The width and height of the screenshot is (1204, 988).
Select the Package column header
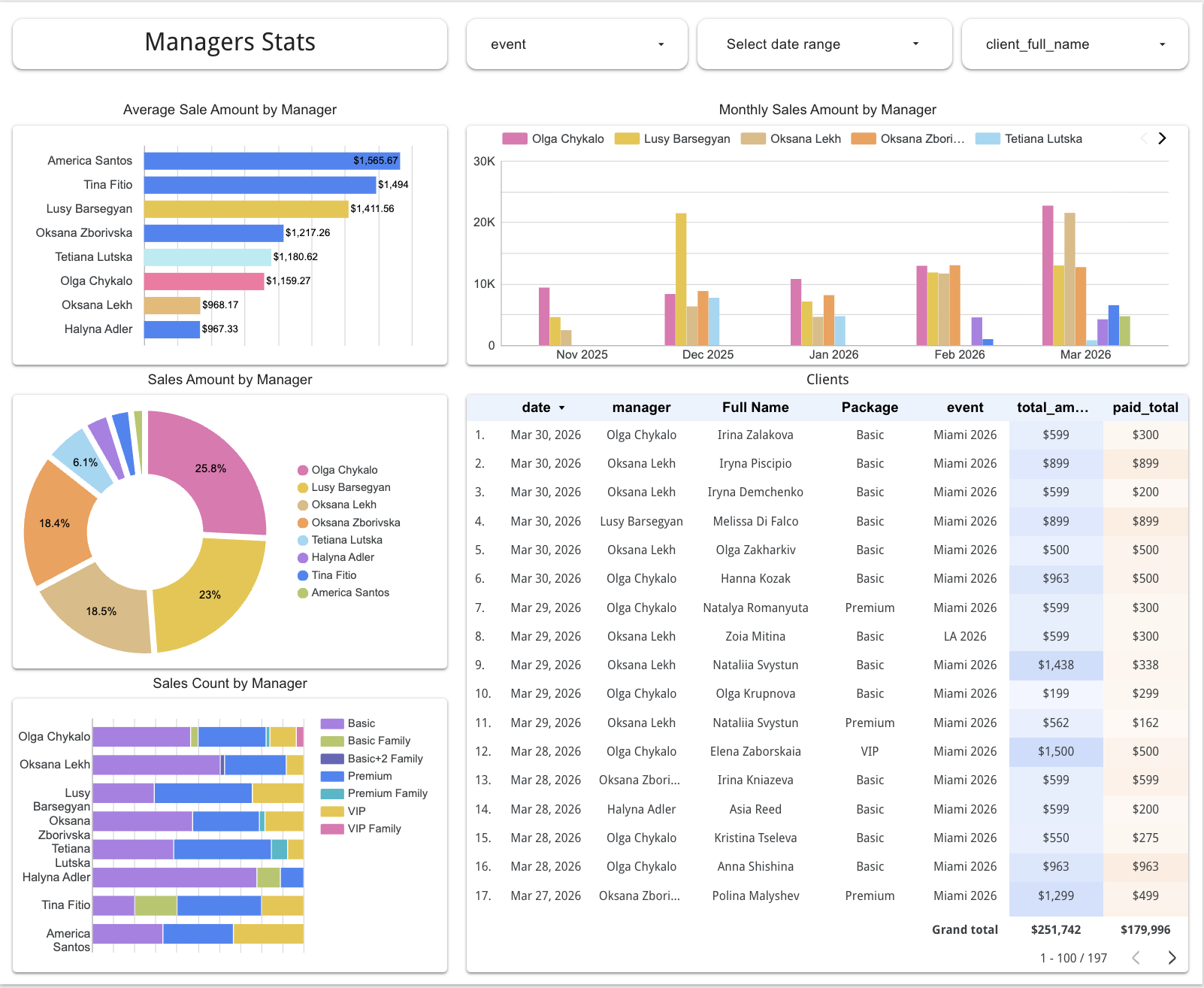pyautogui.click(x=870, y=408)
